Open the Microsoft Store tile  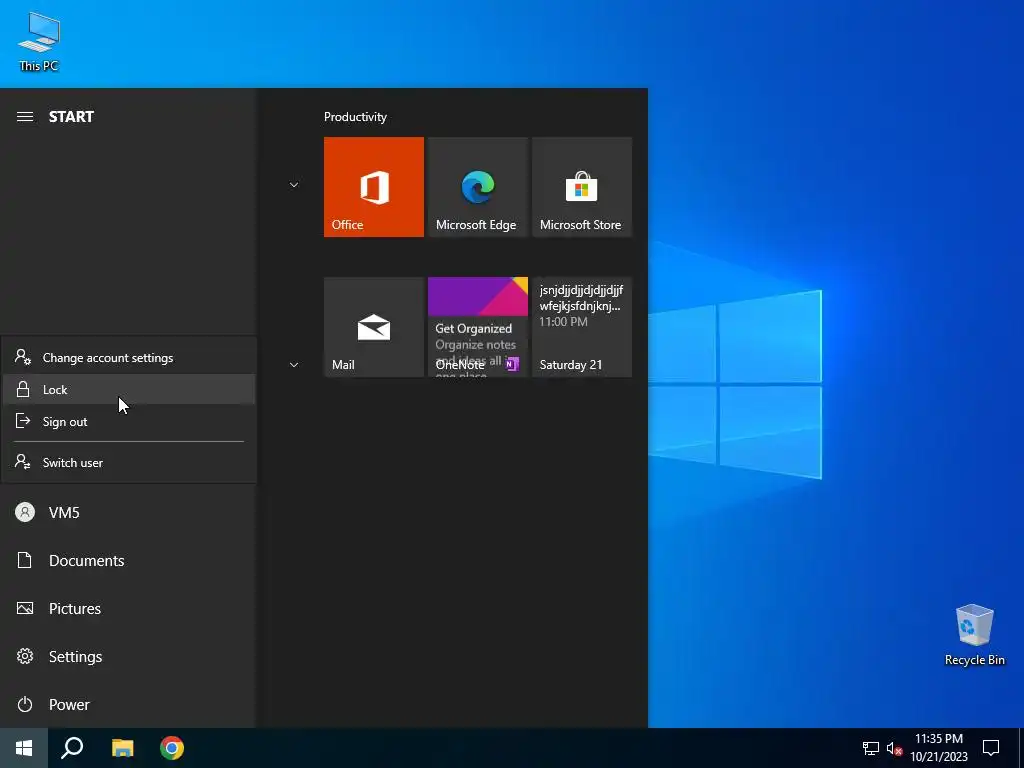click(582, 187)
